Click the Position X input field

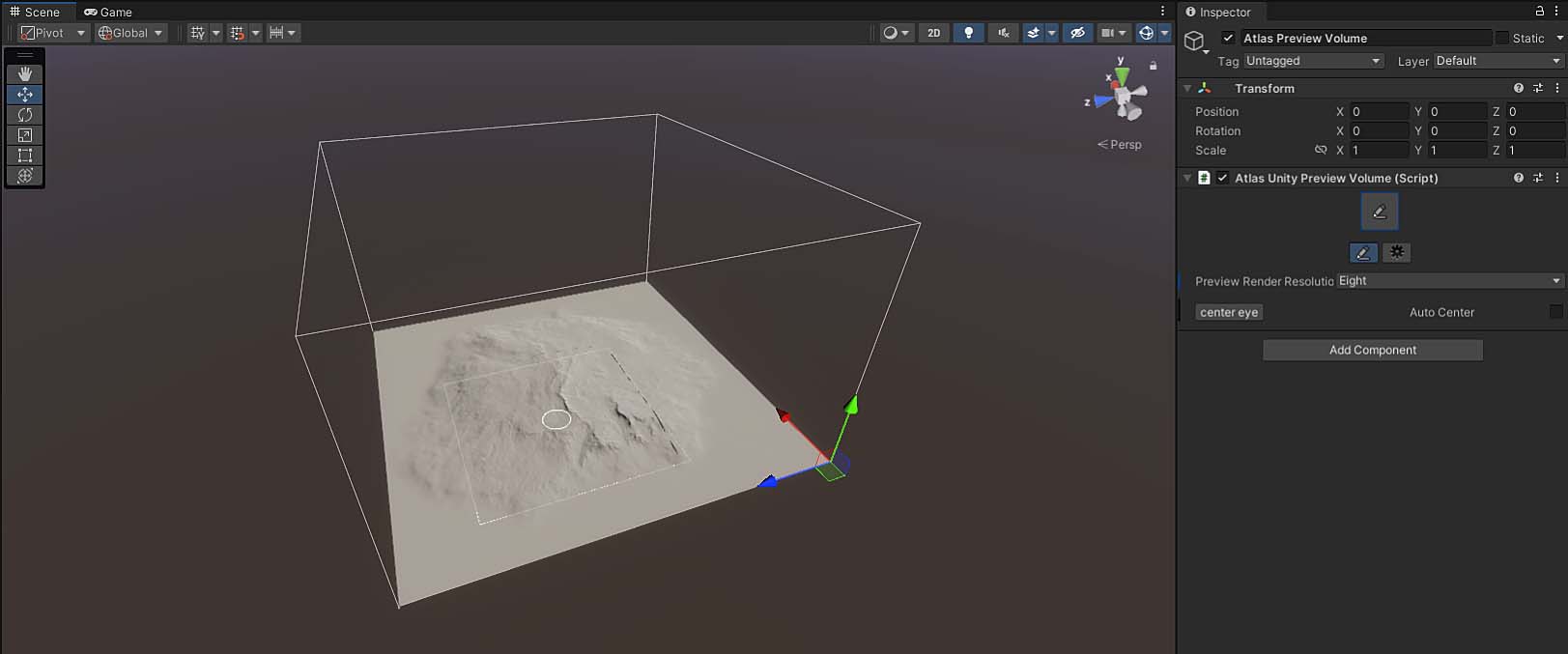click(1379, 111)
